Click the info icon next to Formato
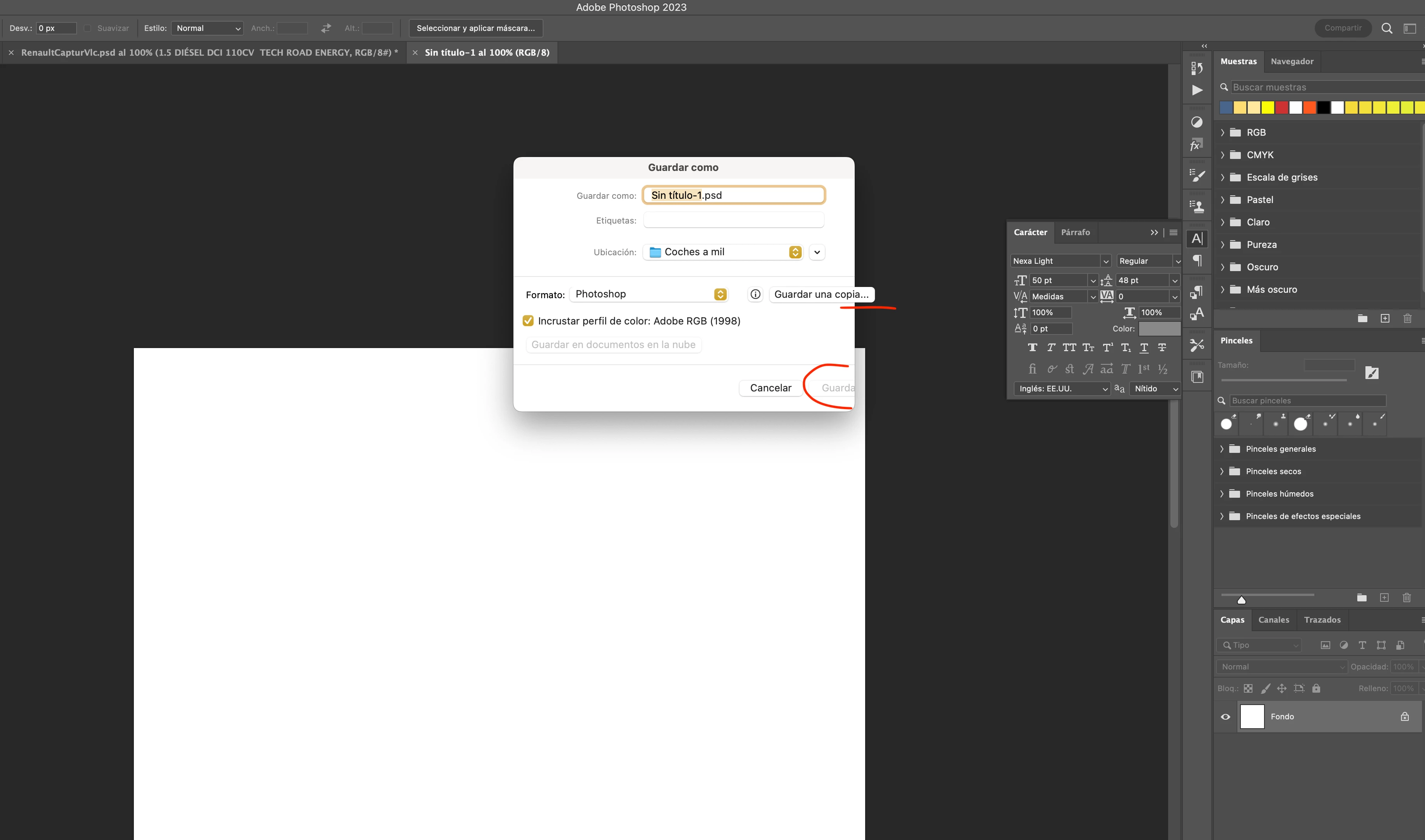 click(755, 294)
